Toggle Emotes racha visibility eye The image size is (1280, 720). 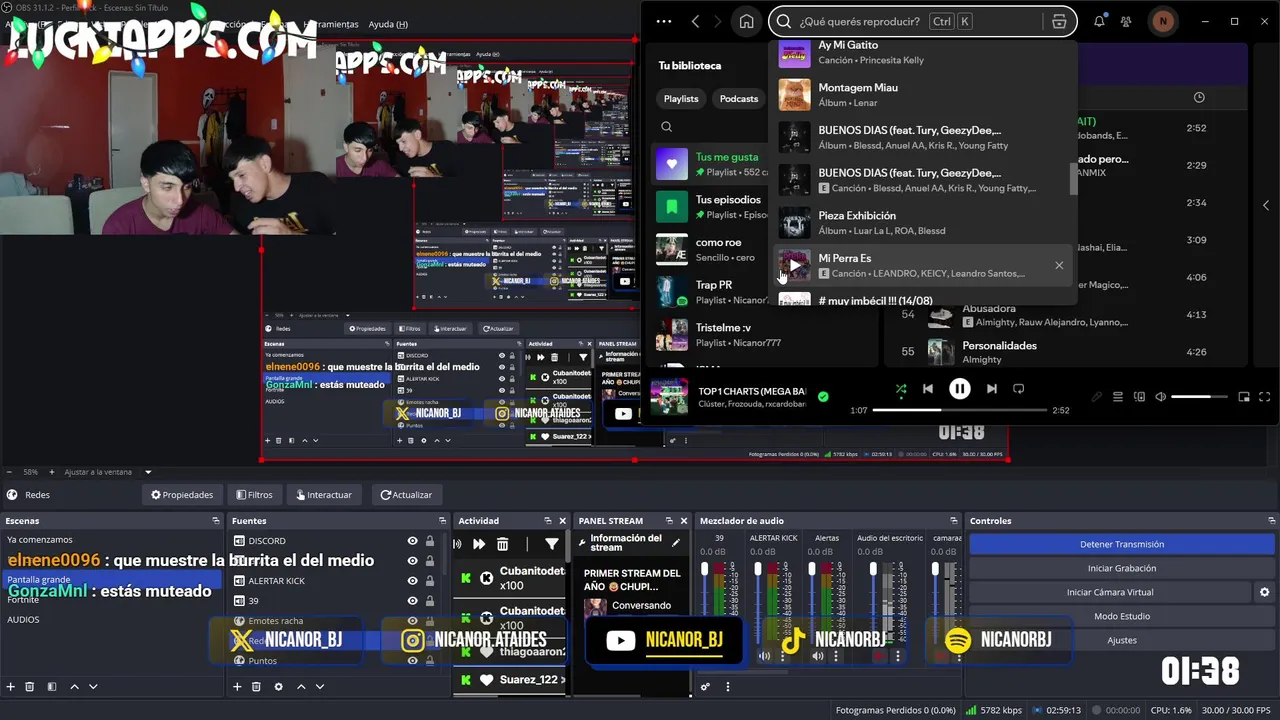(x=412, y=621)
